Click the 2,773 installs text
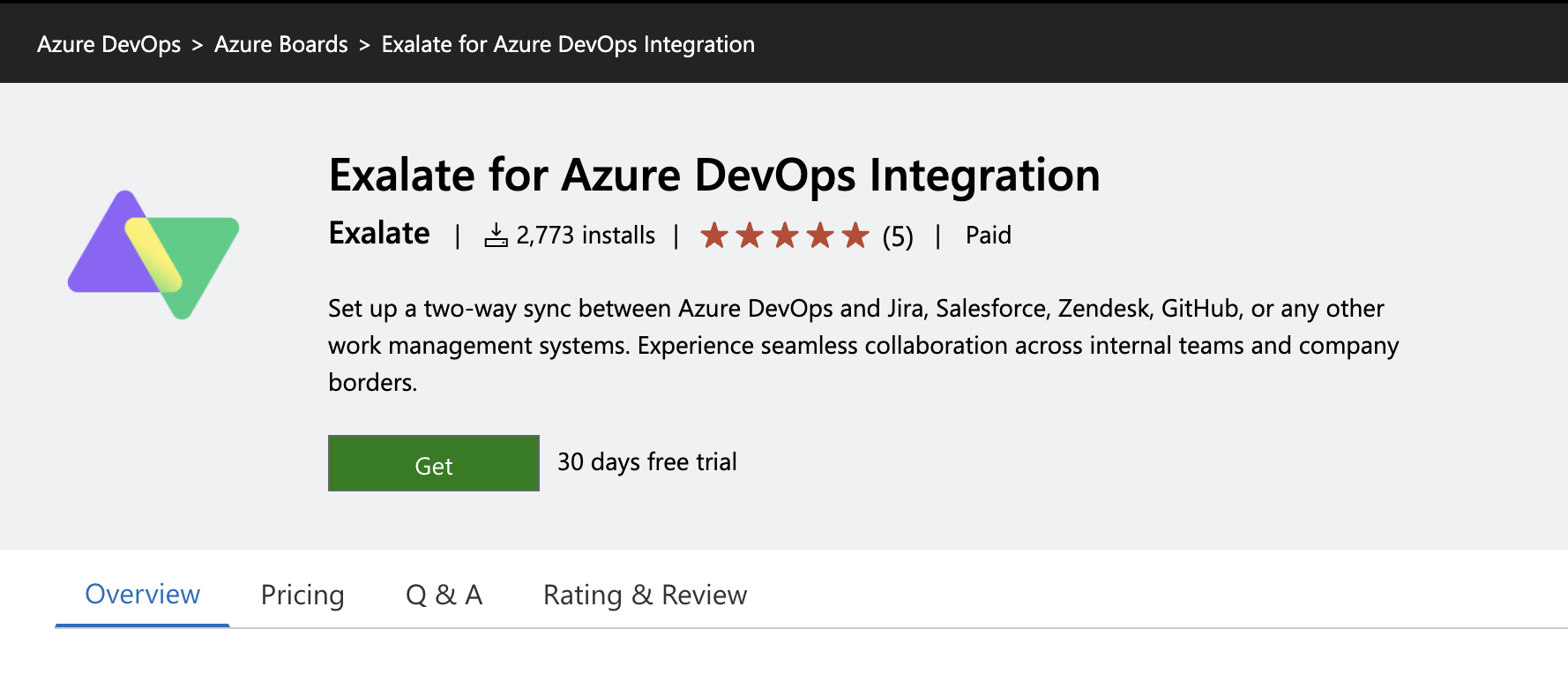Screen dimensions: 1568x674 586,235
